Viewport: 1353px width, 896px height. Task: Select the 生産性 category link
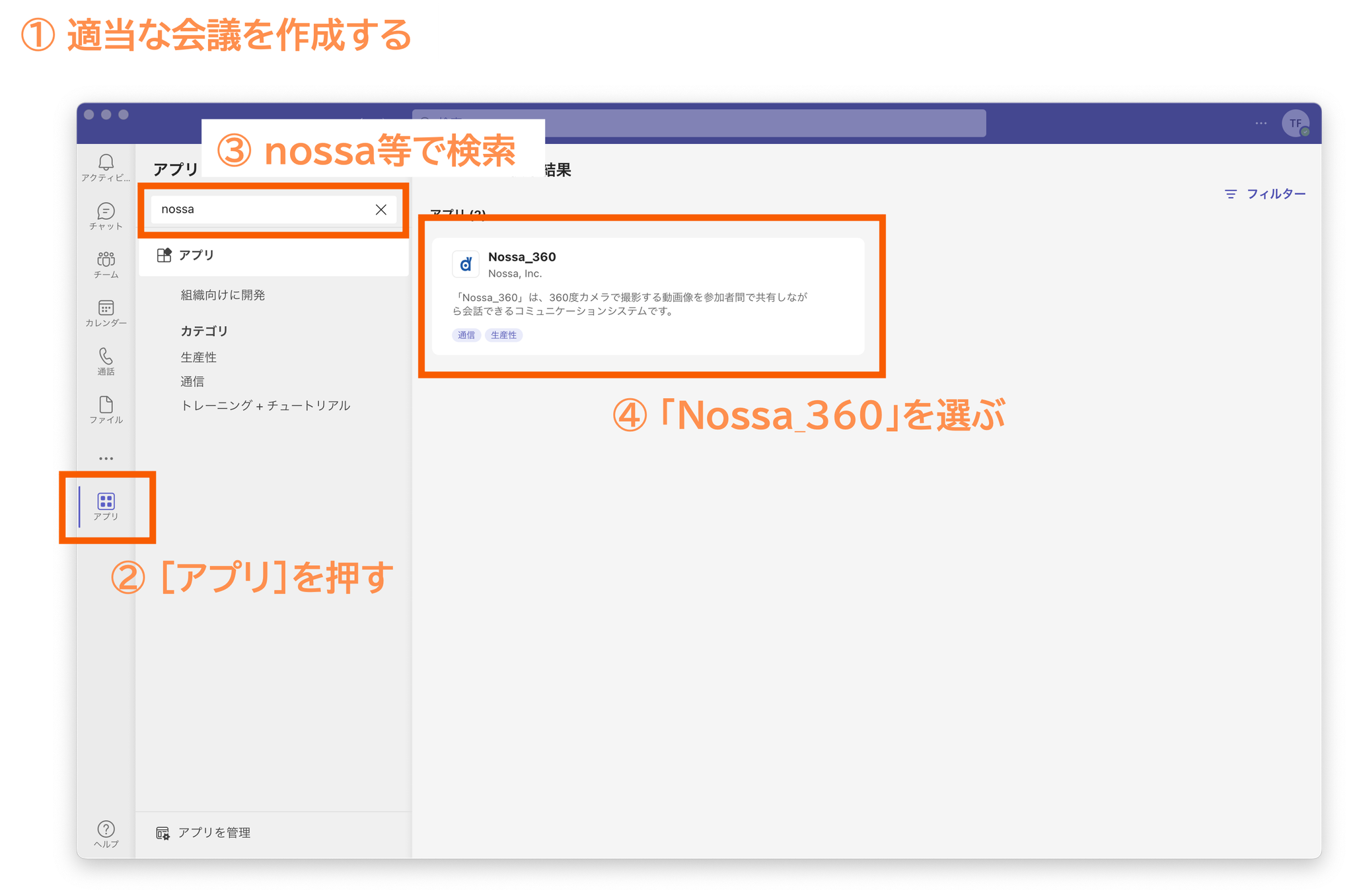click(x=198, y=357)
